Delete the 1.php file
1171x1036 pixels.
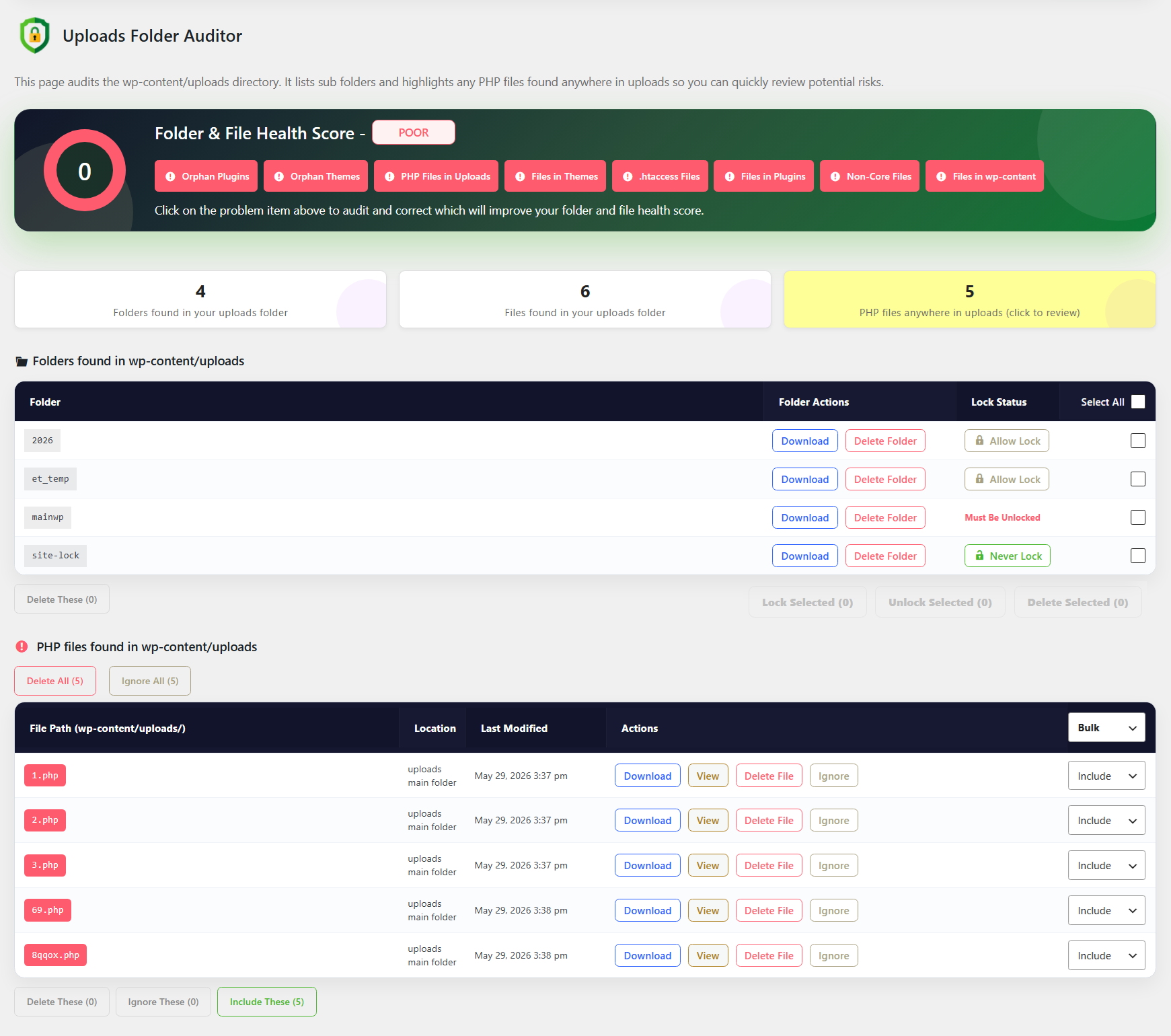click(769, 776)
